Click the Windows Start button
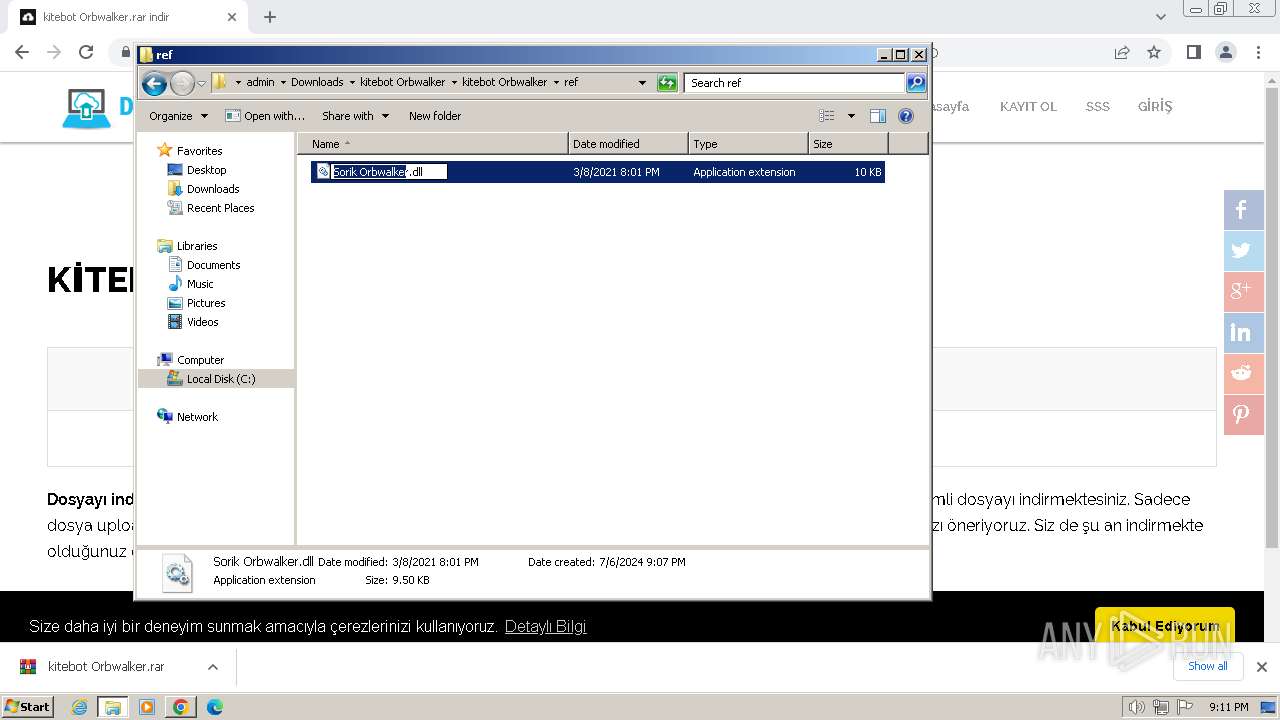Image resolution: width=1280 pixels, height=720 pixels. pos(28,707)
